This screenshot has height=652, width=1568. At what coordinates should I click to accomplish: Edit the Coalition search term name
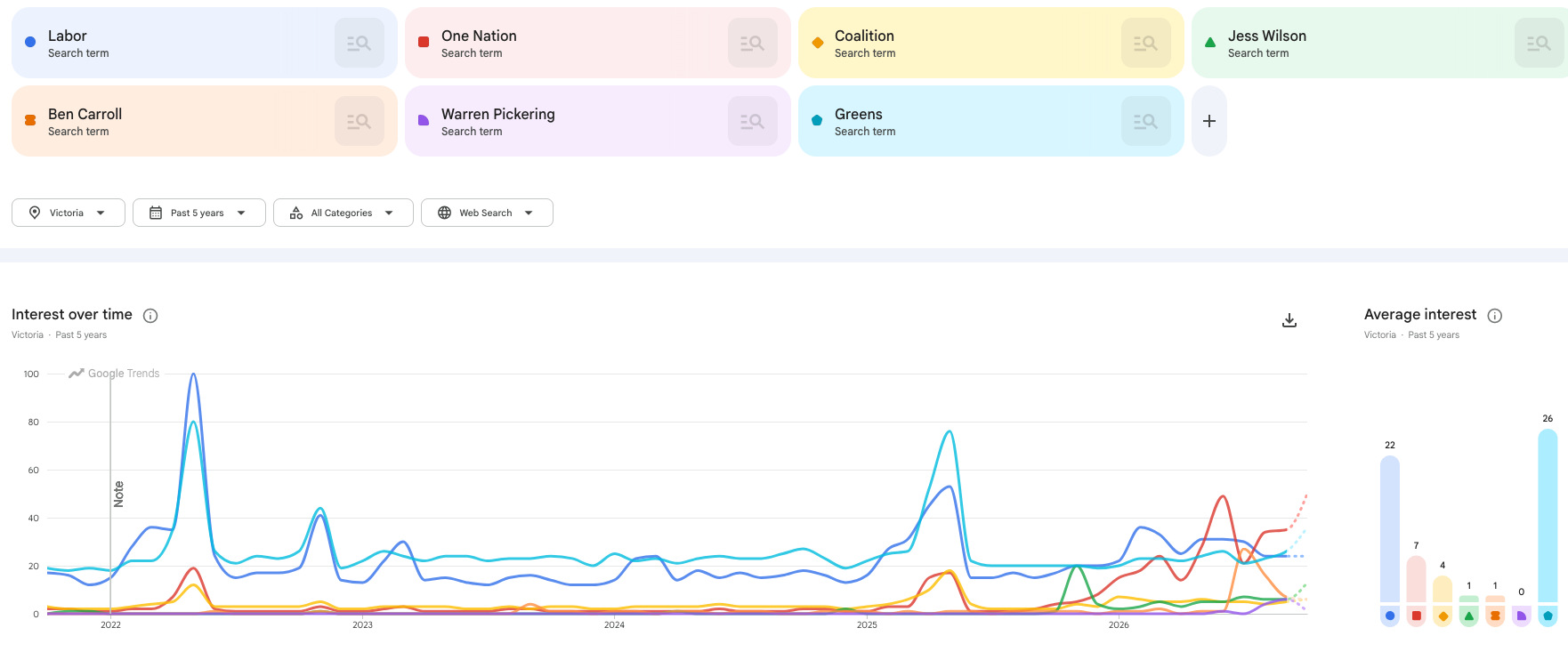[x=864, y=36]
